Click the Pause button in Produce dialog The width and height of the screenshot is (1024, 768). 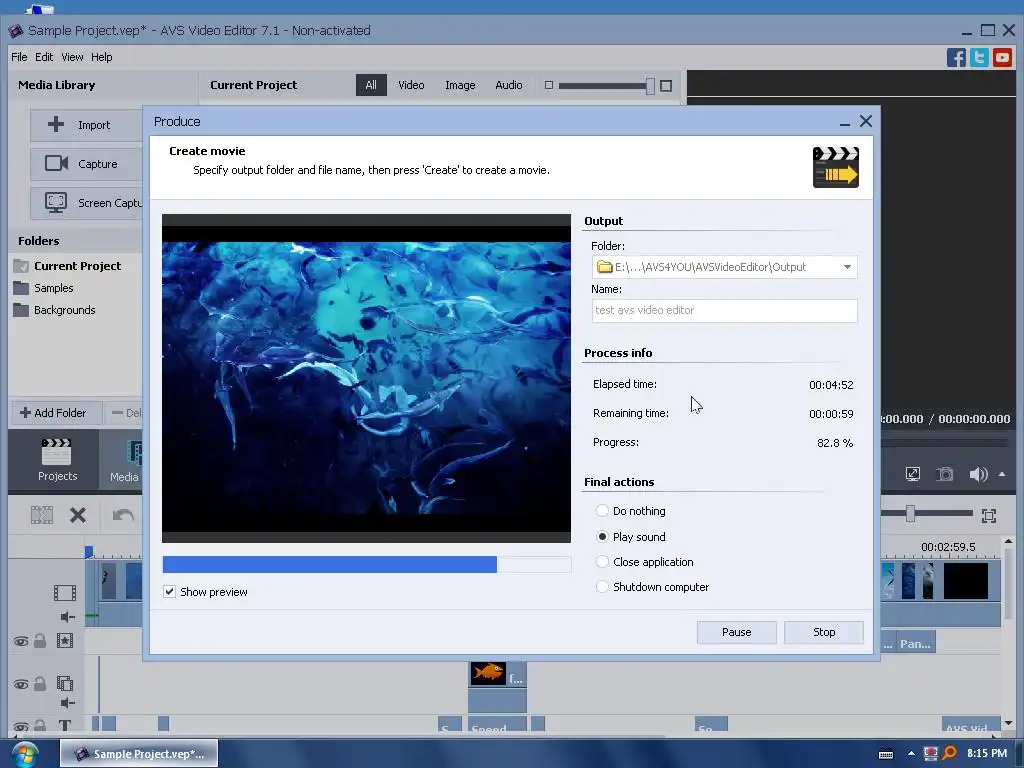tap(736, 632)
